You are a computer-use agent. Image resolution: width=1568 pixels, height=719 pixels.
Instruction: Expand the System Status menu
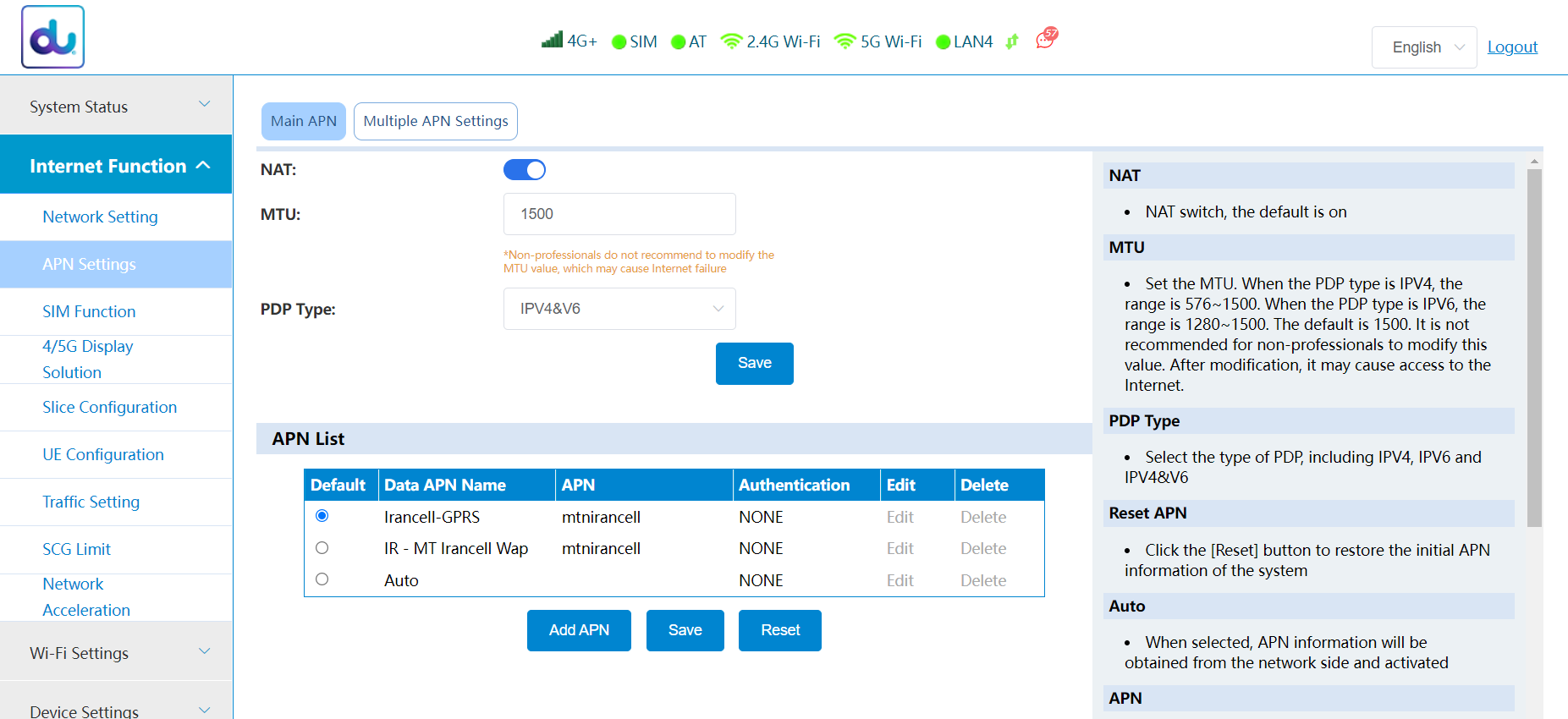point(116,106)
